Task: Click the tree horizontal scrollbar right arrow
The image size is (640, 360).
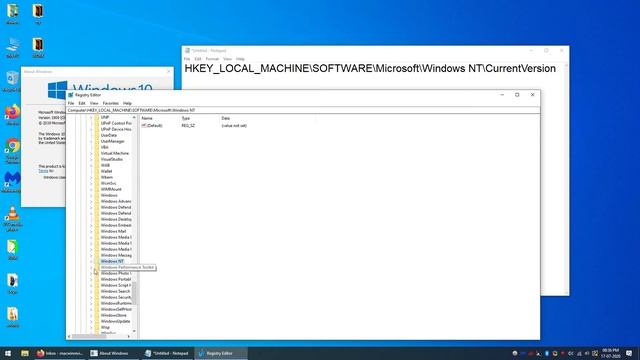Action: 129,336
